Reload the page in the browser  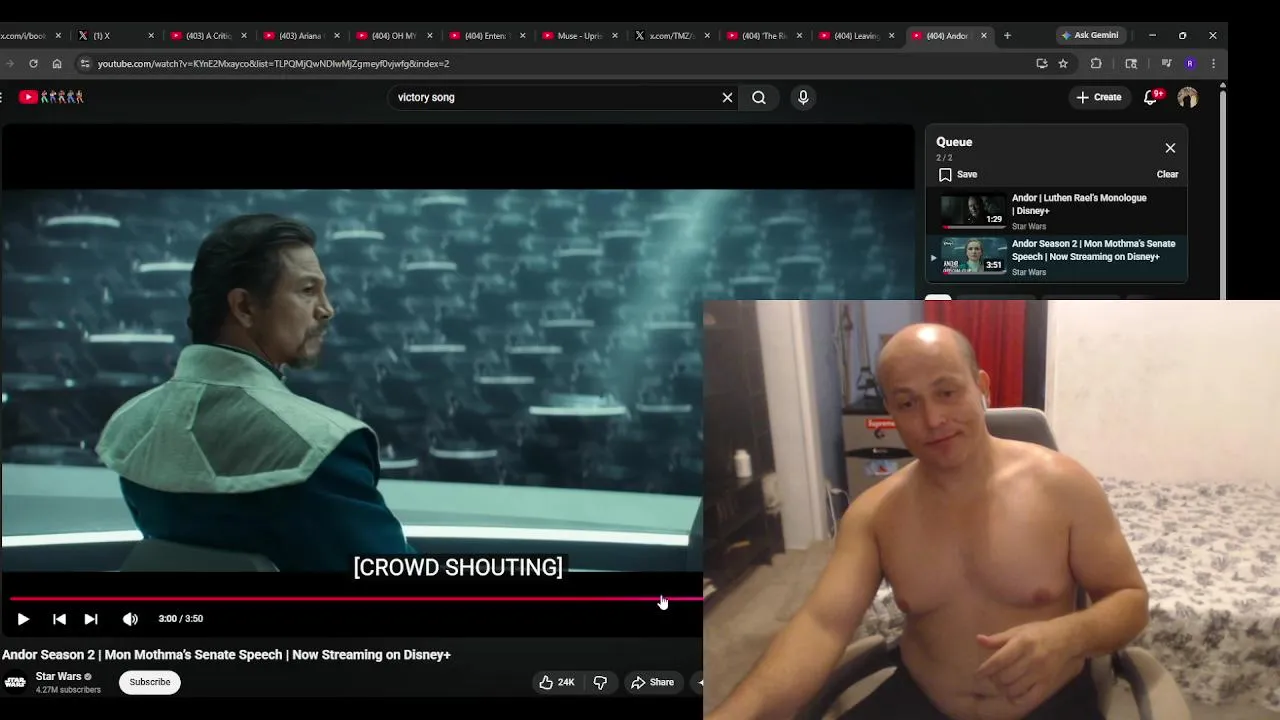pyautogui.click(x=33, y=63)
